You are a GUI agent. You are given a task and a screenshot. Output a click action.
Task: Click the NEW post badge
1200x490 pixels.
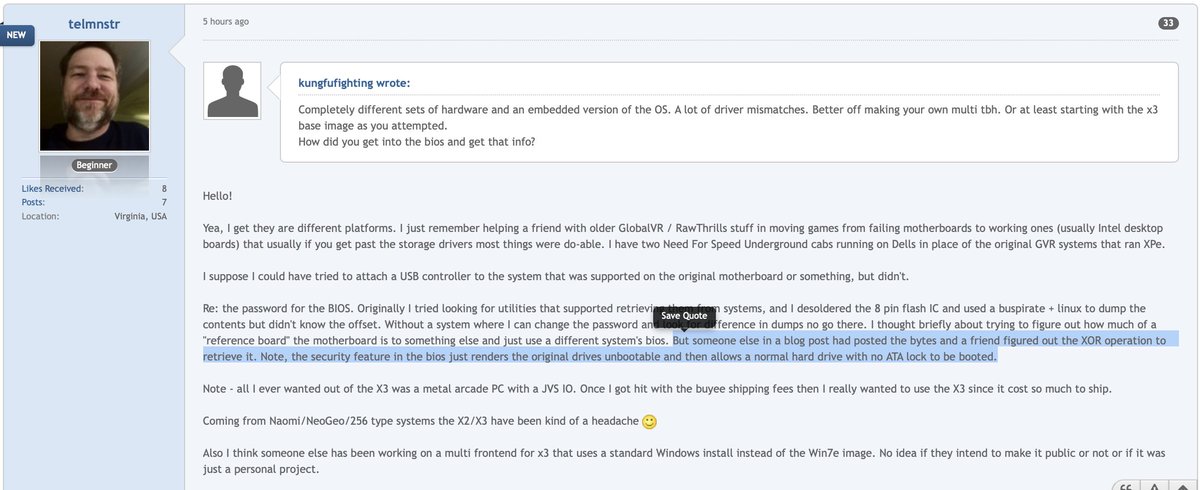17,34
